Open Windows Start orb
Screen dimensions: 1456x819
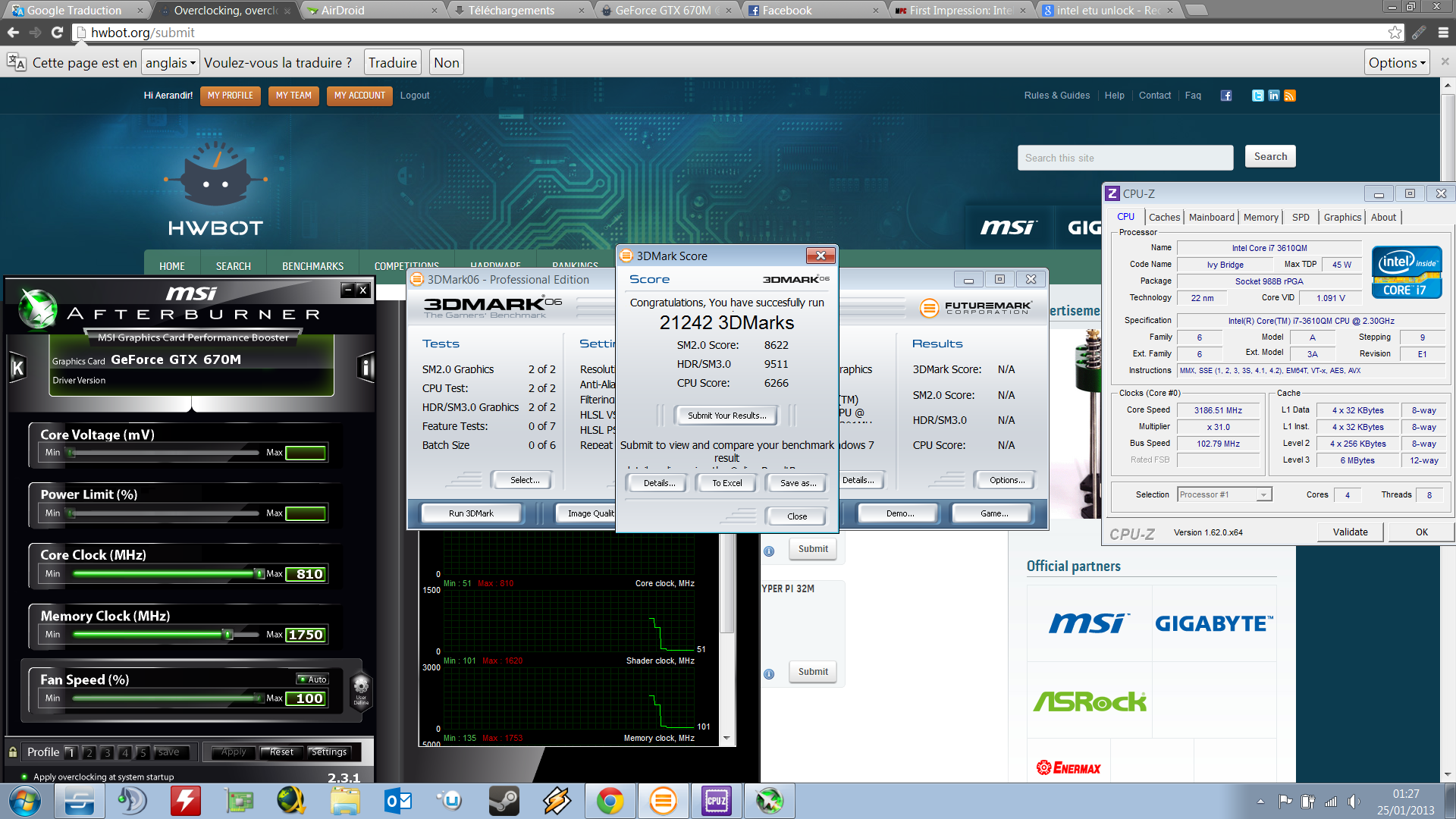tap(25, 801)
